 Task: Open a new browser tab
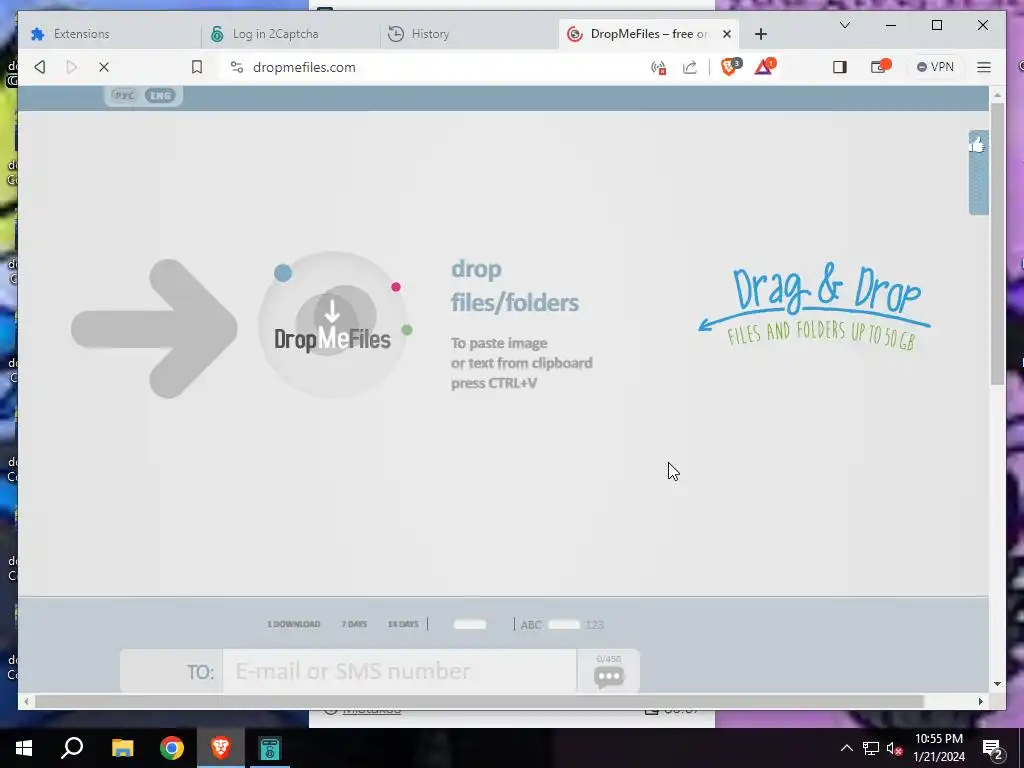pyautogui.click(x=761, y=34)
